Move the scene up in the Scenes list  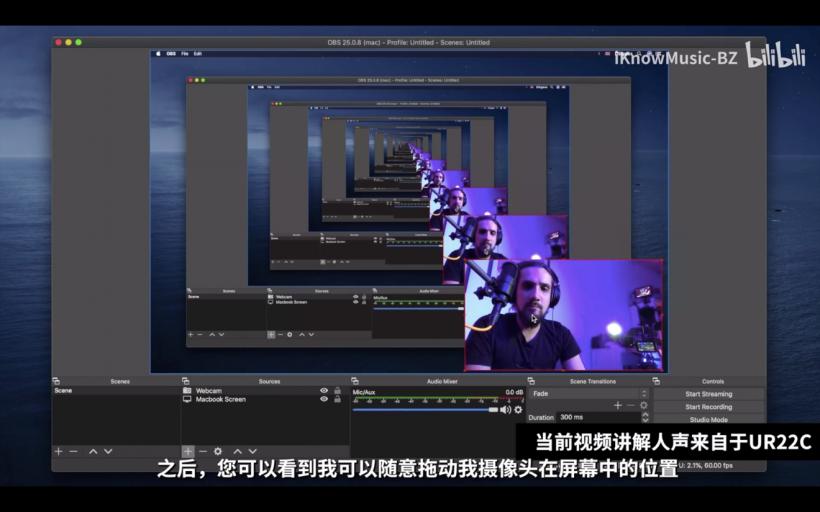[x=93, y=451]
